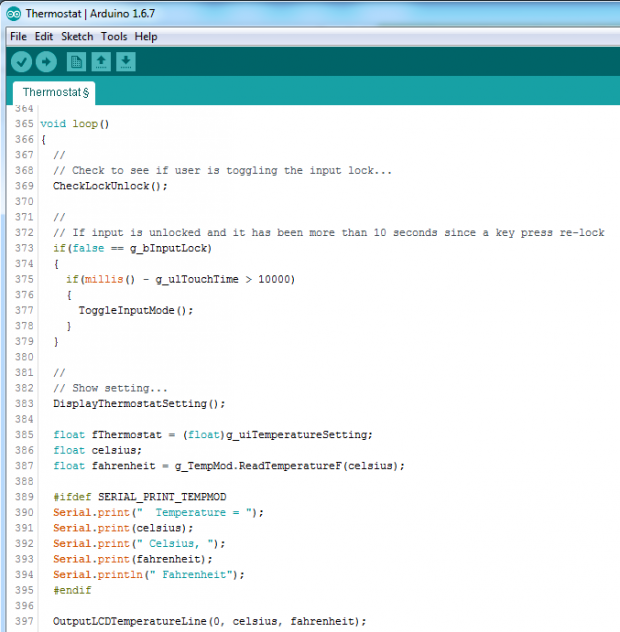Open the Edit menu
Image resolution: width=620 pixels, height=632 pixels.
coord(44,37)
